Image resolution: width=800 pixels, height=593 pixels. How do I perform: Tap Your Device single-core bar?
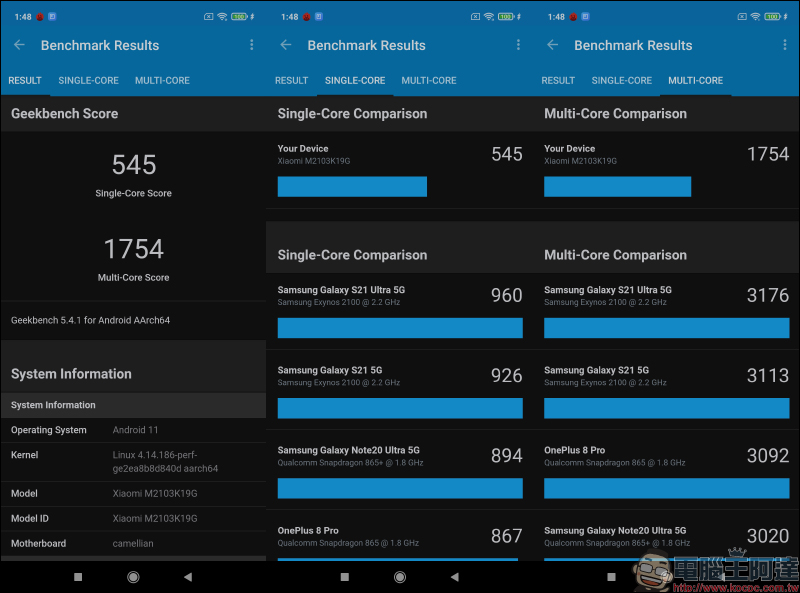(x=352, y=187)
